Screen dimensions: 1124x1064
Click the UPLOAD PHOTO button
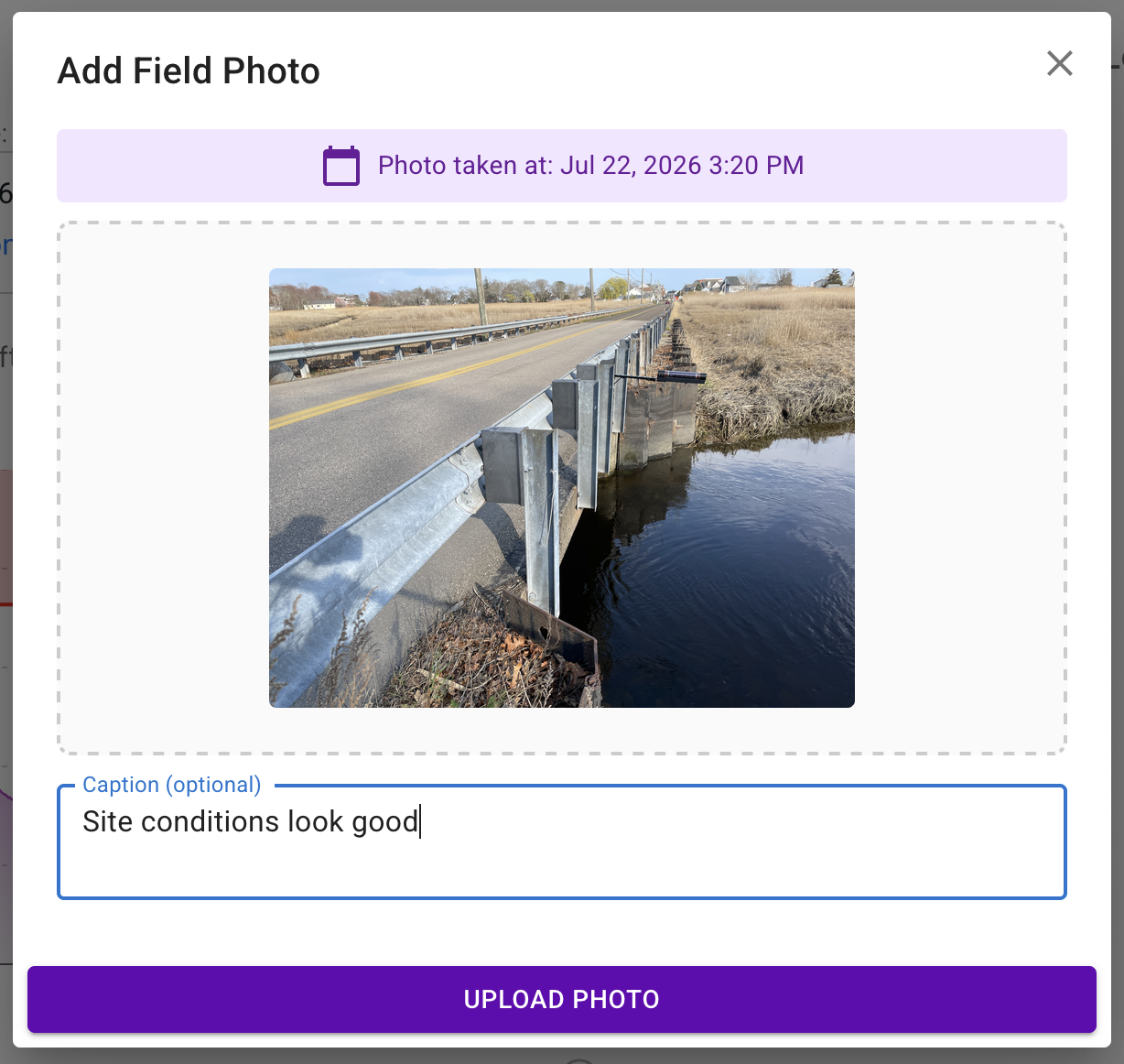tap(562, 999)
